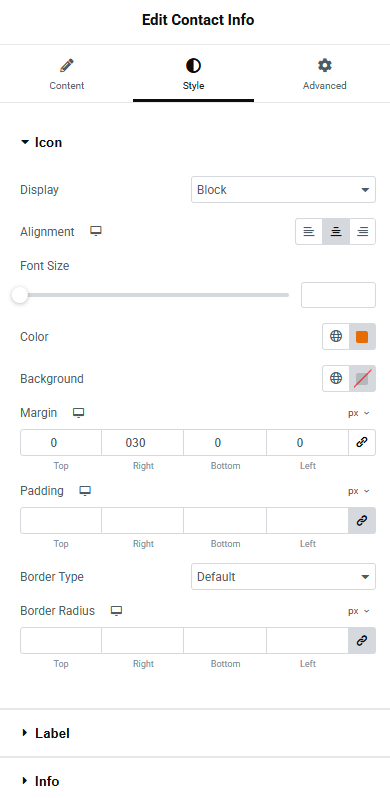Click global color globe icon for Color
Screen dimensions: 390x798
click(336, 336)
